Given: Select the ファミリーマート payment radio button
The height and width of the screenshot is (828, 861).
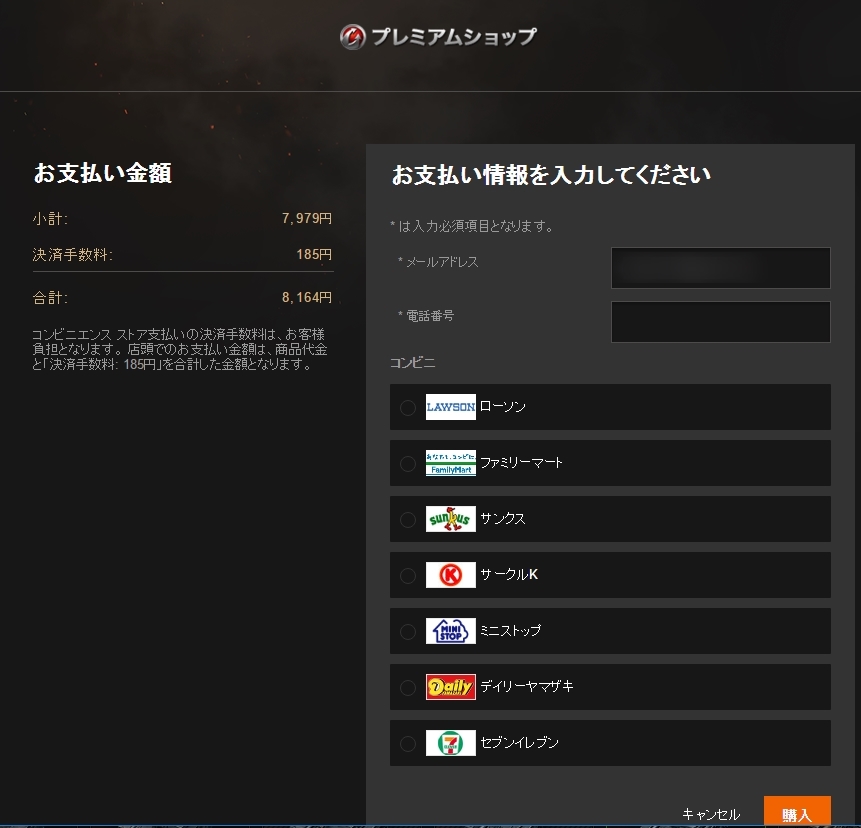Looking at the screenshot, I should click(408, 463).
